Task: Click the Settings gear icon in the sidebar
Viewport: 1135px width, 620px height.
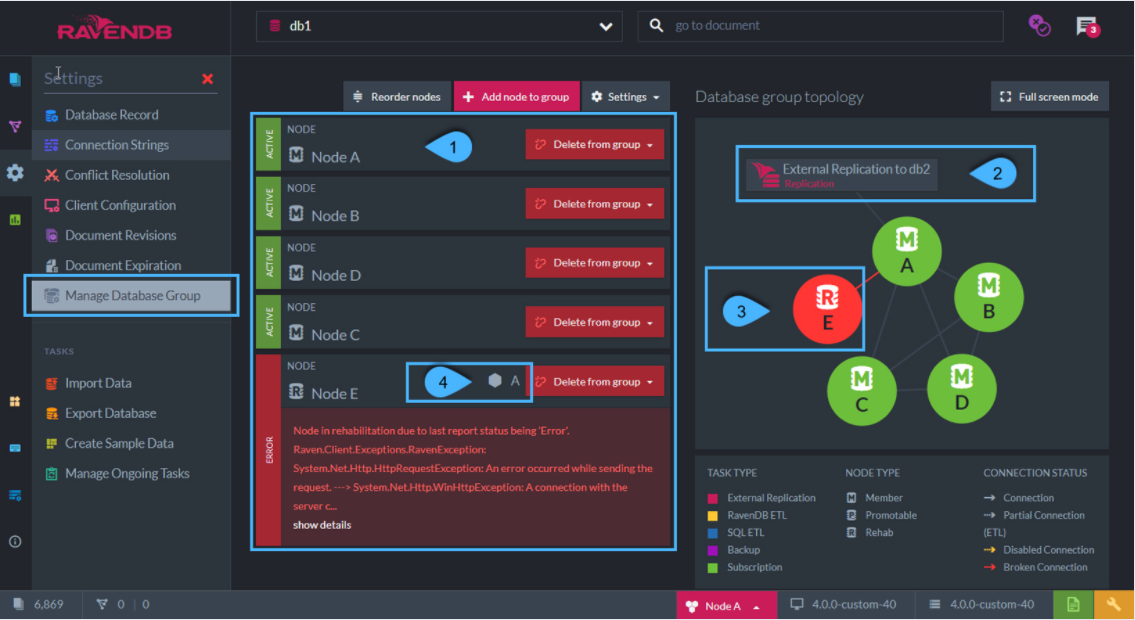Action: pyautogui.click(x=14, y=172)
